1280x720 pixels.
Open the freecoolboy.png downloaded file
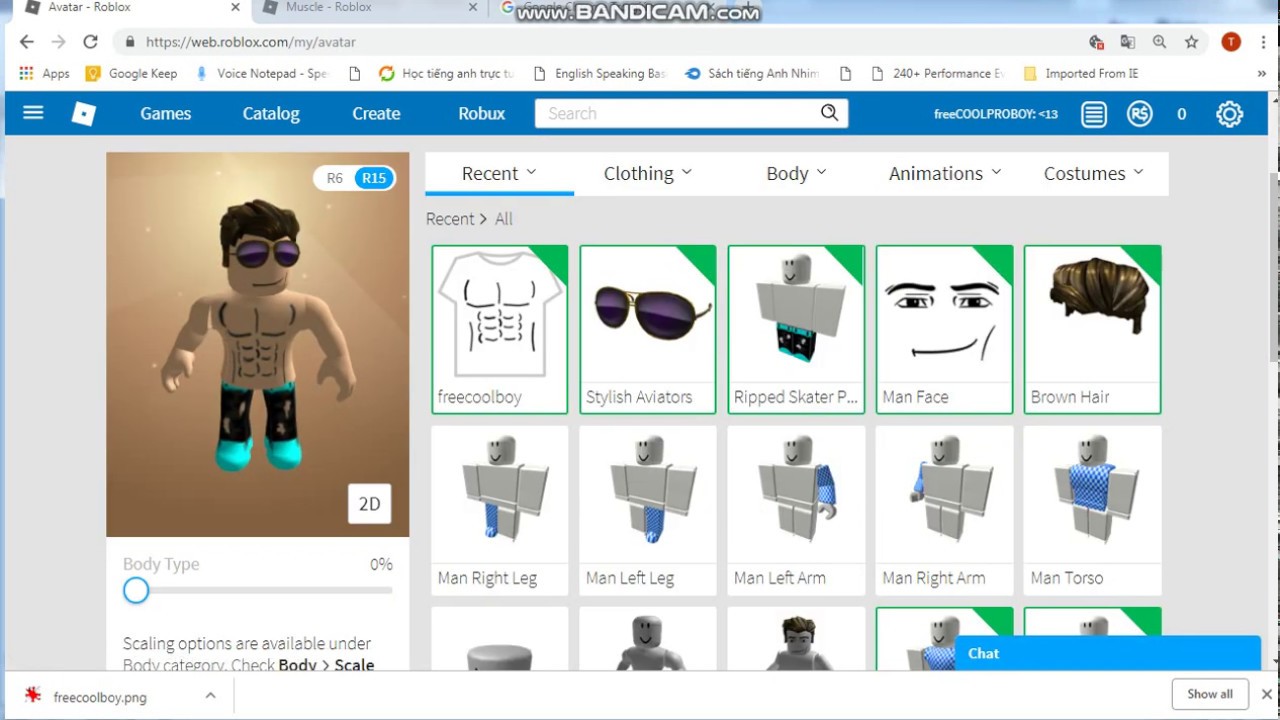(100, 697)
